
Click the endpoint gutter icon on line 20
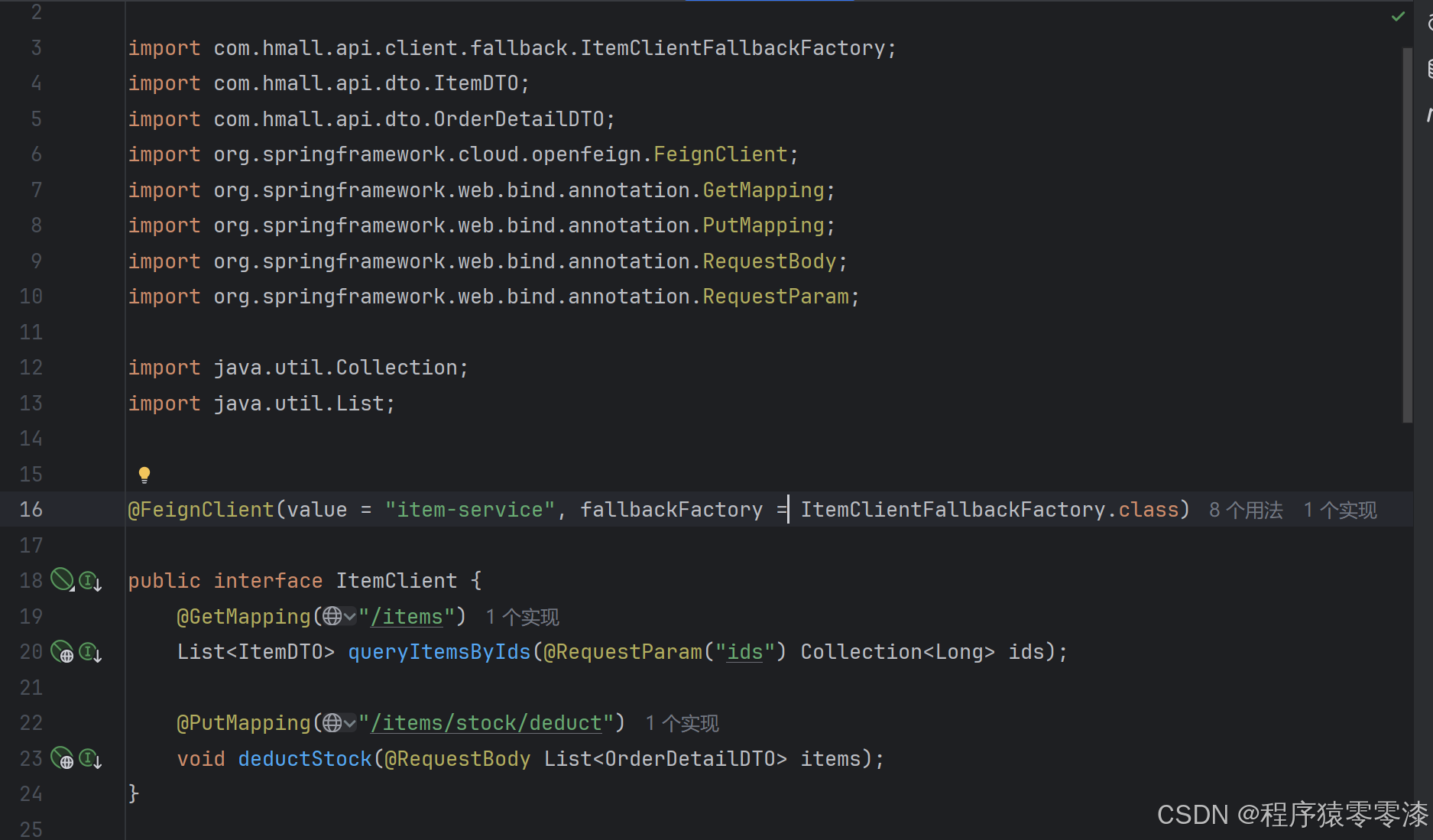coord(62,651)
